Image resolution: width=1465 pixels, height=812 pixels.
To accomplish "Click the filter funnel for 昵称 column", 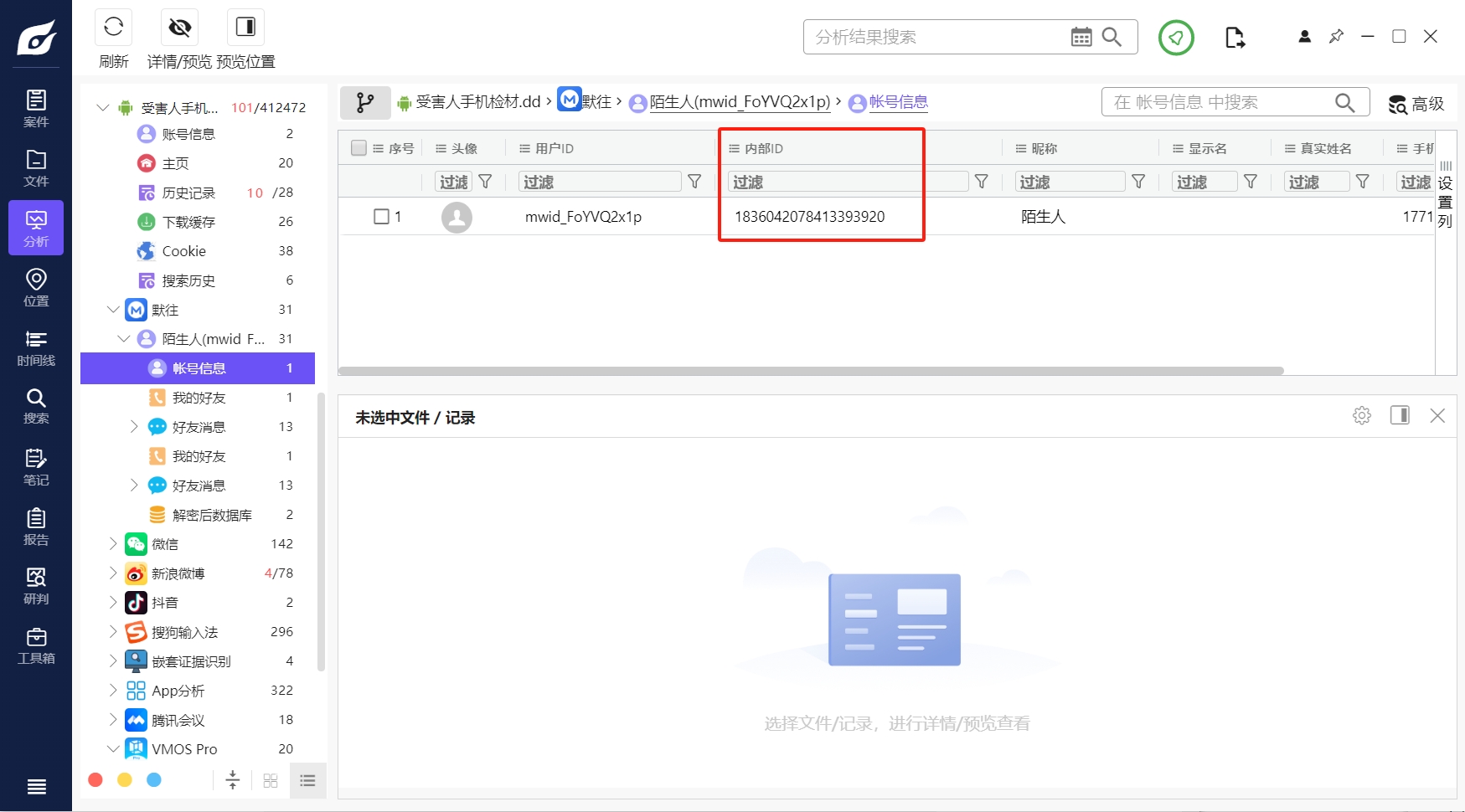I will point(1138,182).
